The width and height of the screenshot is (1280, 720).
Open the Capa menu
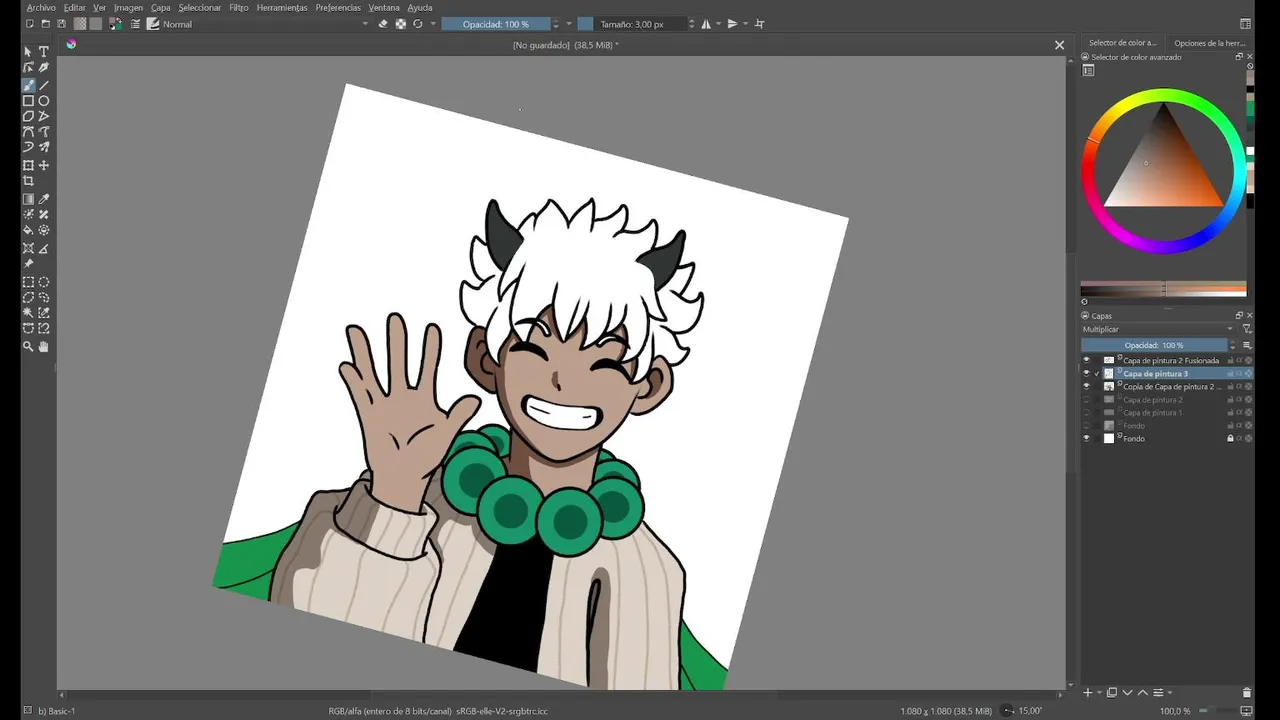[x=161, y=7]
